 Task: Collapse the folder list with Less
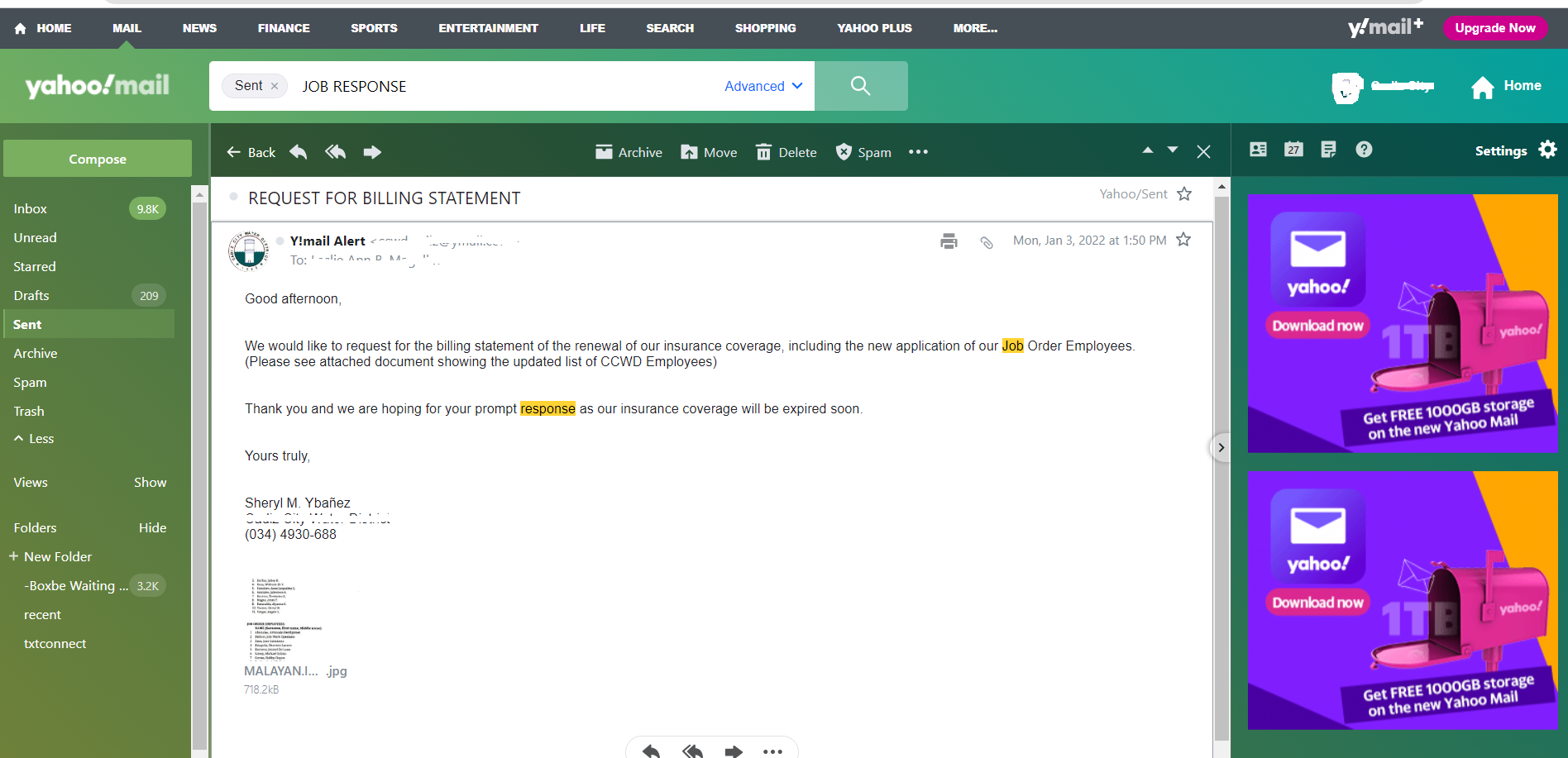(x=34, y=439)
